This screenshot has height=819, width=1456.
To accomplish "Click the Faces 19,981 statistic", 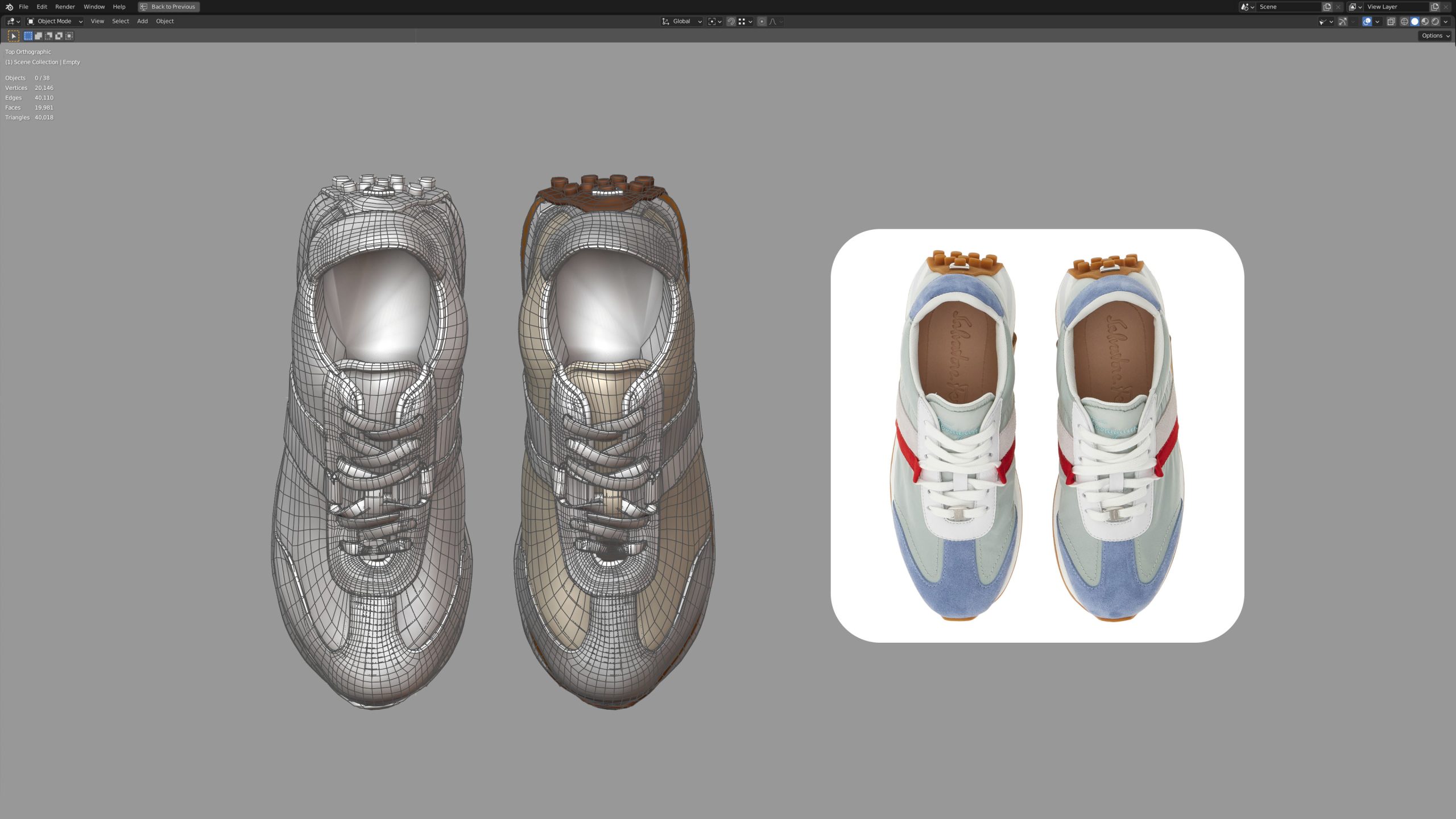I will coord(29,107).
